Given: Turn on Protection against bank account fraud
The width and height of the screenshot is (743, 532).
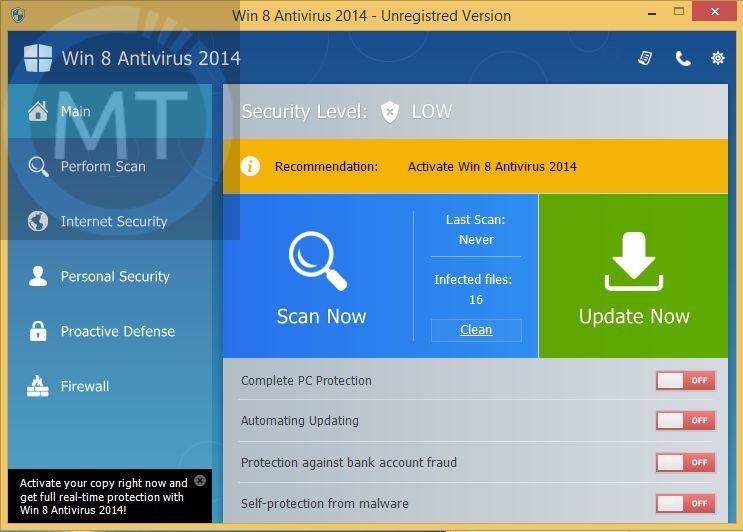Looking at the screenshot, I should pos(686,462).
